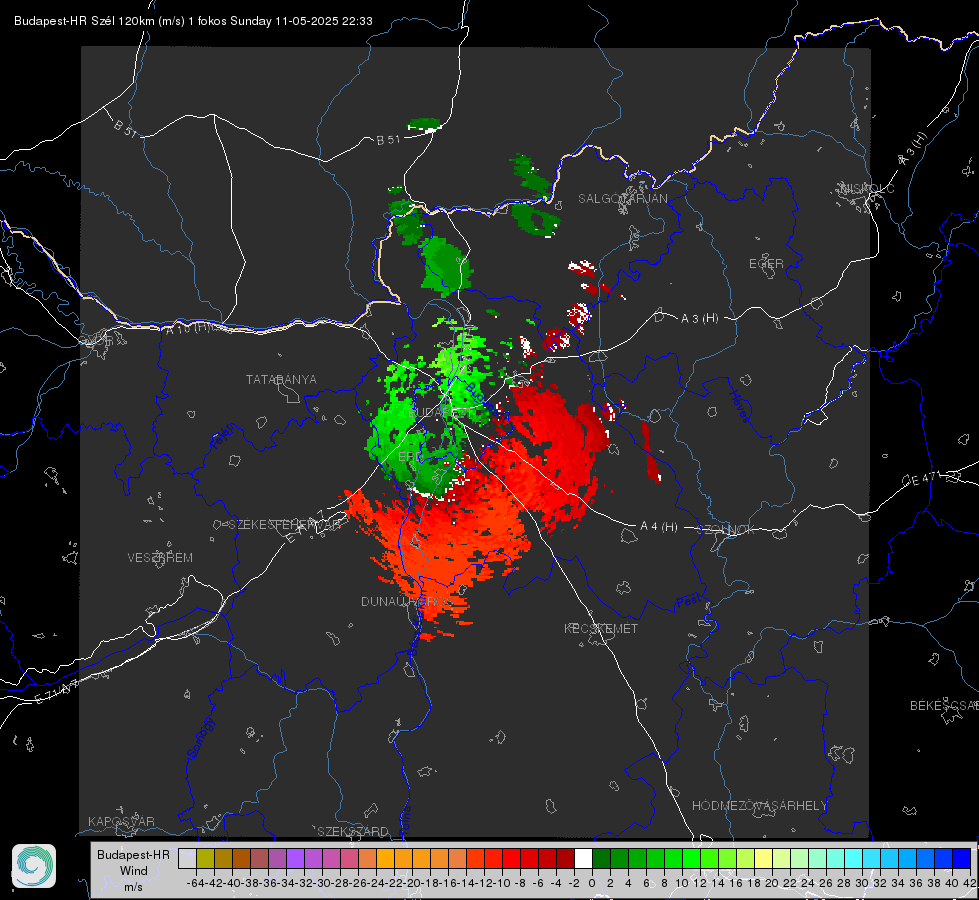
Task: Select the DUNAÚJVÁROS city label
Action: [x=407, y=601]
